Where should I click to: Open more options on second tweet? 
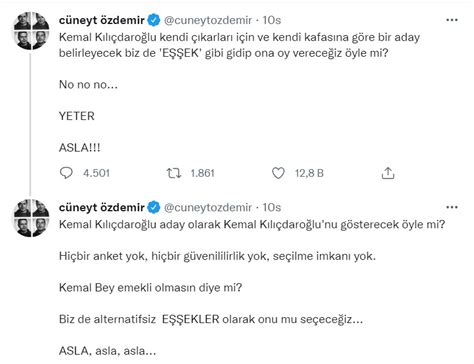[x=452, y=207]
